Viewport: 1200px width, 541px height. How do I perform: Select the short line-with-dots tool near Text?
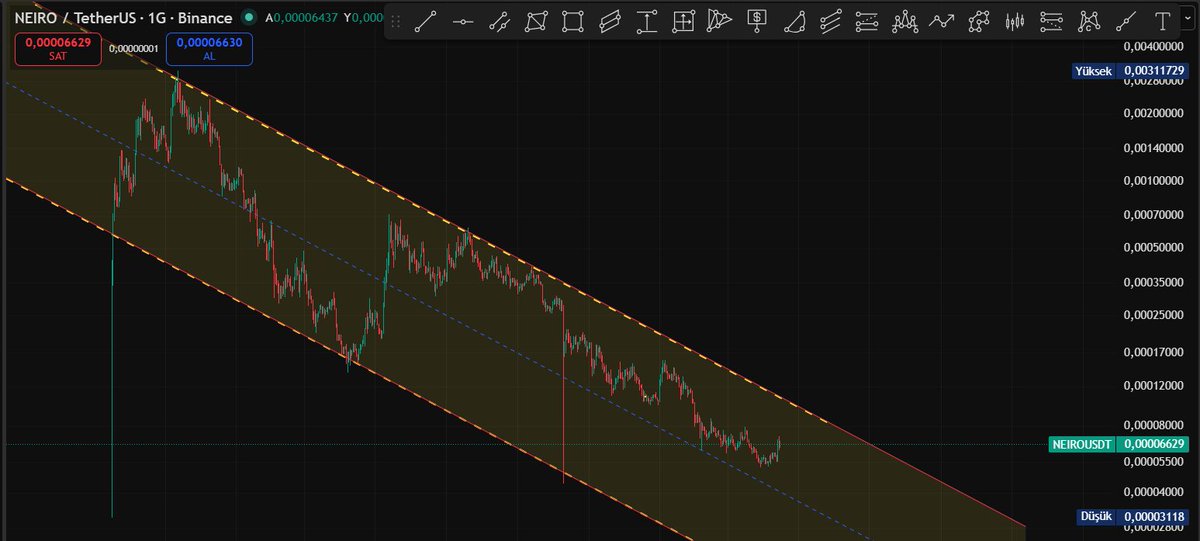pos(1126,21)
